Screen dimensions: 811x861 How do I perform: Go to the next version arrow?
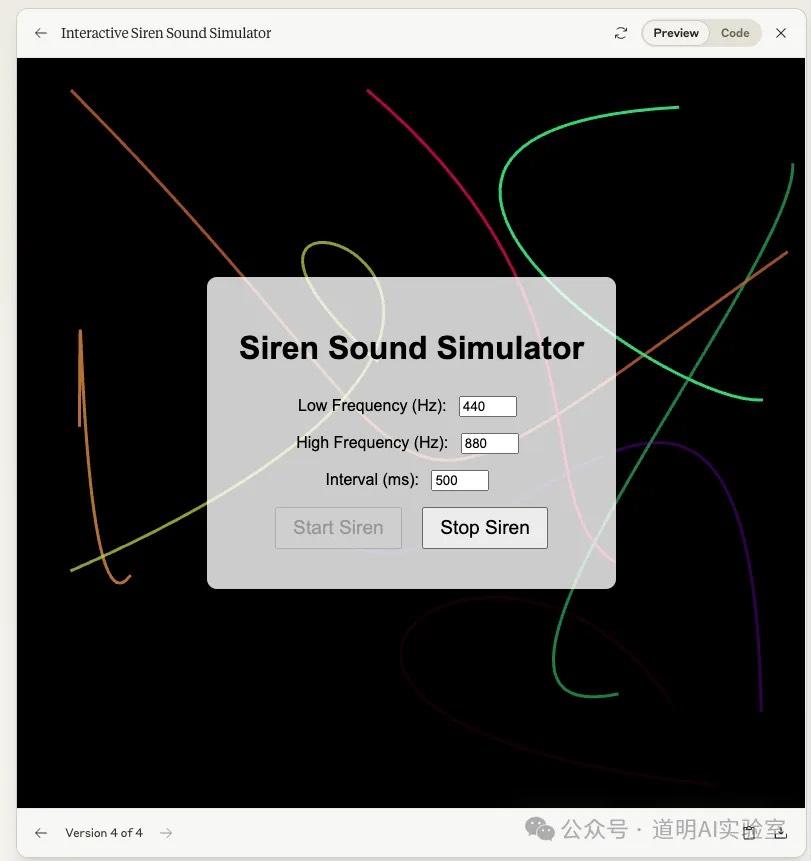[x=166, y=831]
